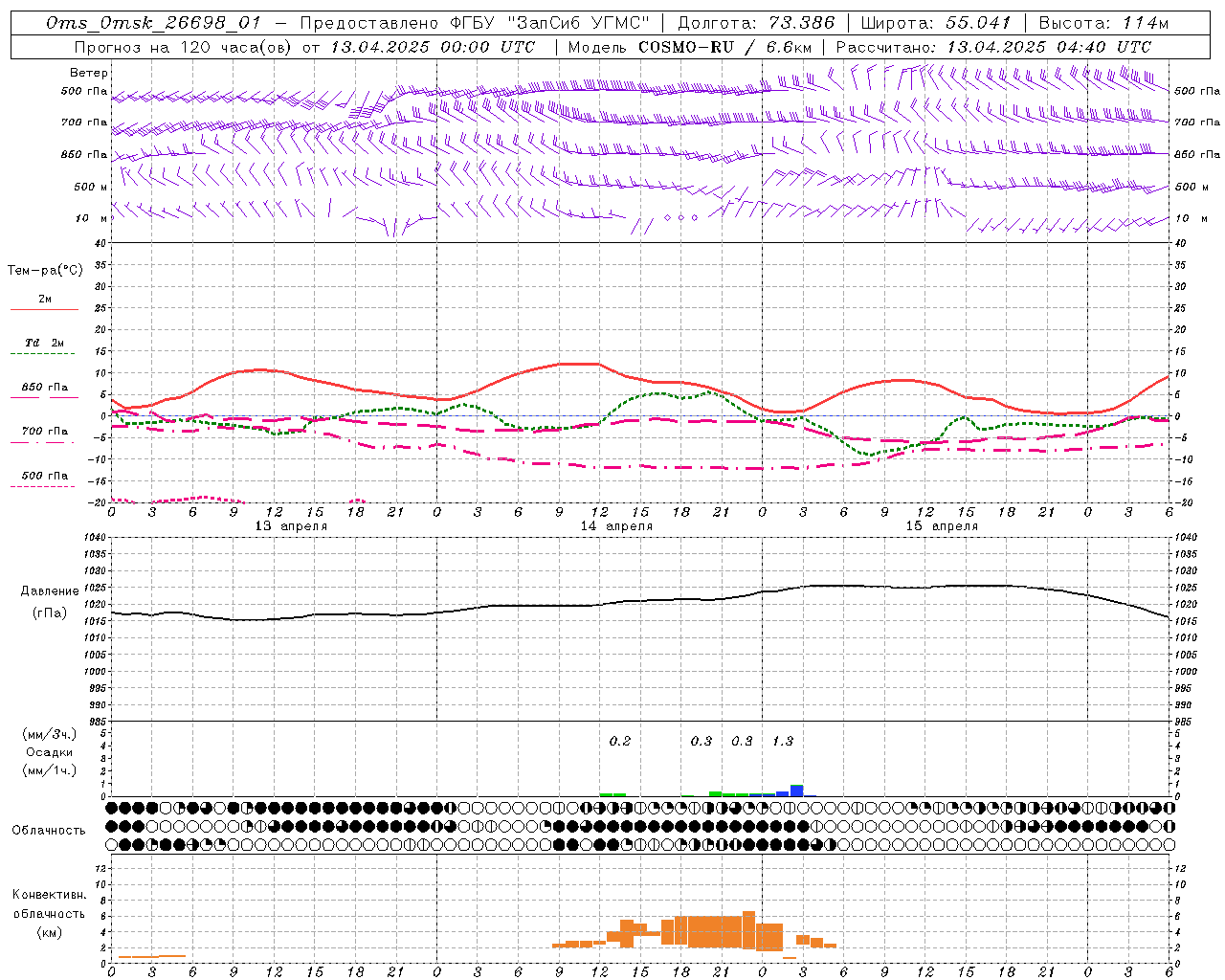This screenshot has width=1225, height=980.
Task: Click the red 2м temperature legend line
Action: [x=44, y=309]
